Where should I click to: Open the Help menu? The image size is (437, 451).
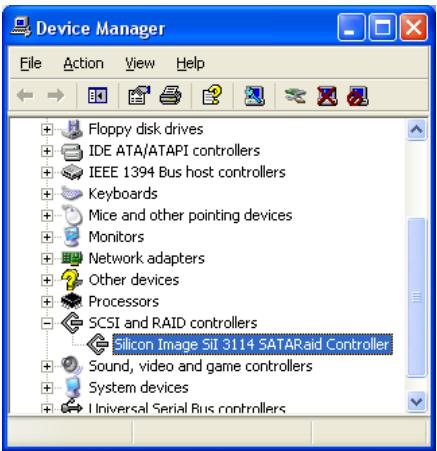[x=190, y=63]
